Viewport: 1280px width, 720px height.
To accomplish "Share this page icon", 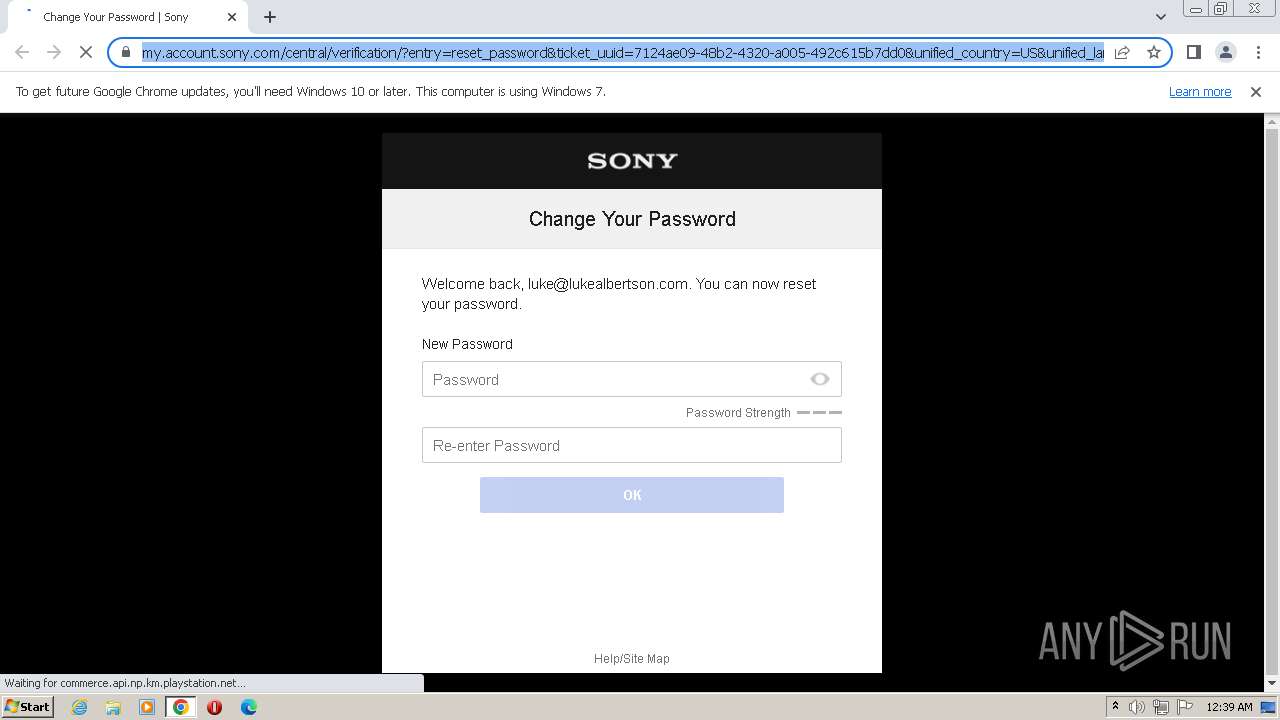I will [x=1122, y=52].
